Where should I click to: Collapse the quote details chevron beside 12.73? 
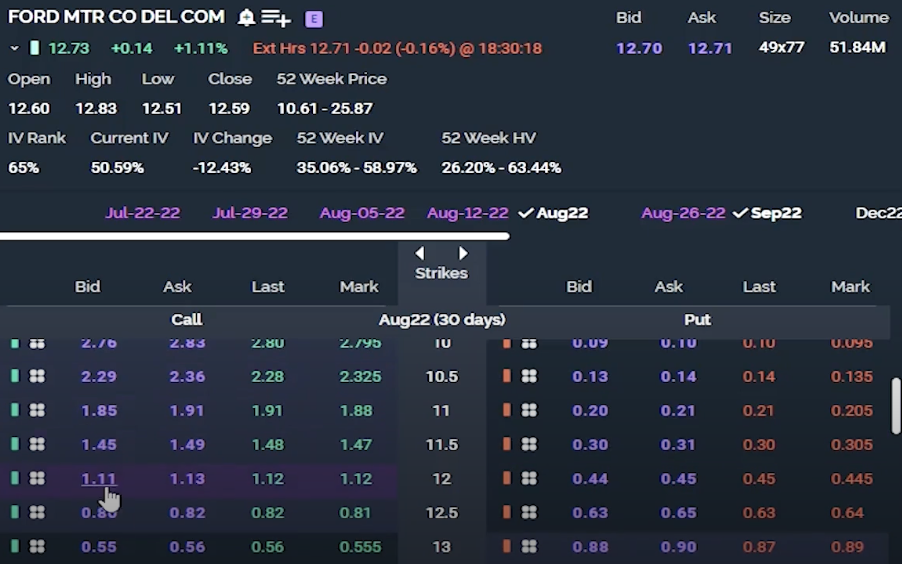(x=14, y=48)
